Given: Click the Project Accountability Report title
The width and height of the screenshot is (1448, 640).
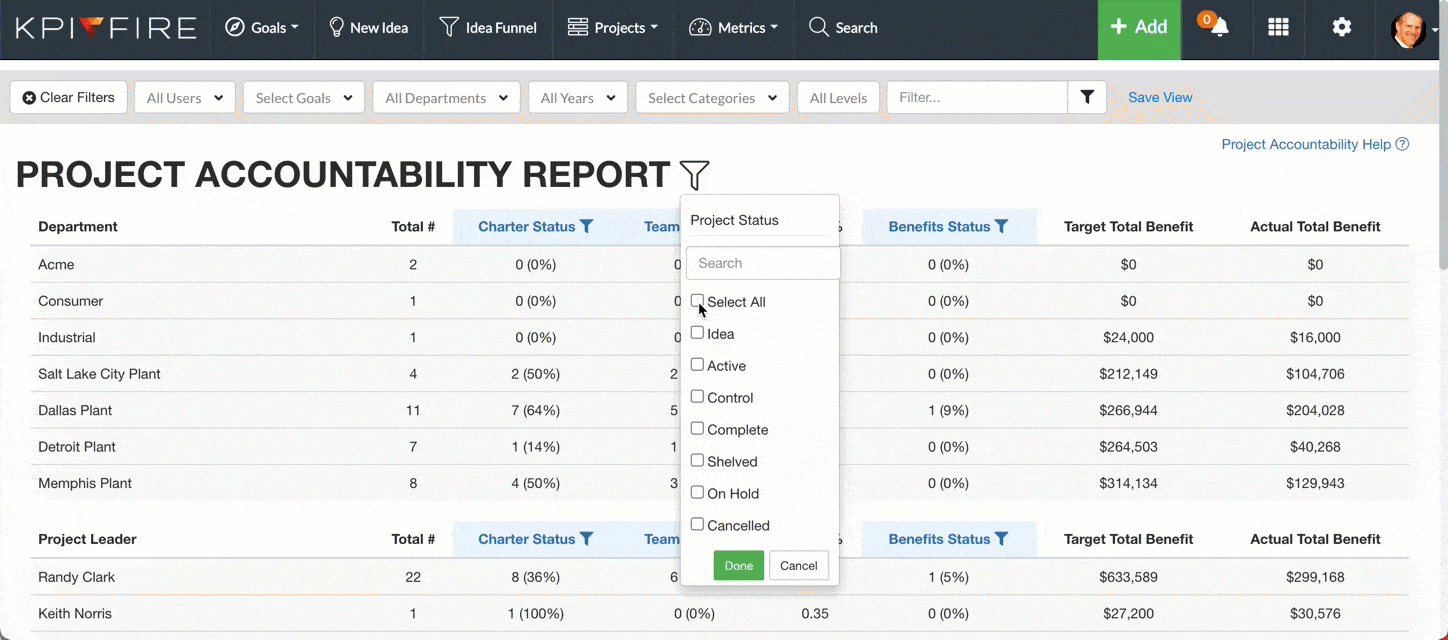Looking at the screenshot, I should pos(343,175).
